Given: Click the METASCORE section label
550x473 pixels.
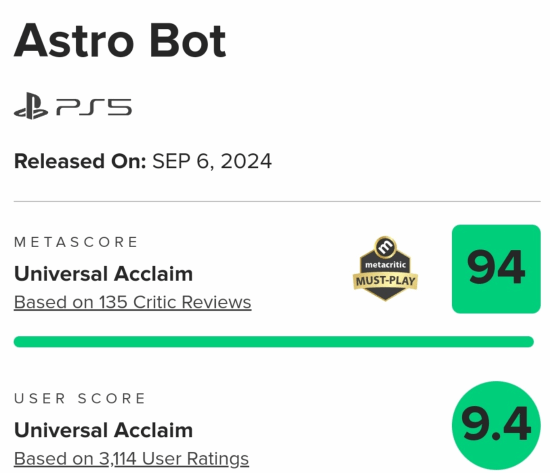Looking at the screenshot, I should [x=76, y=242].
